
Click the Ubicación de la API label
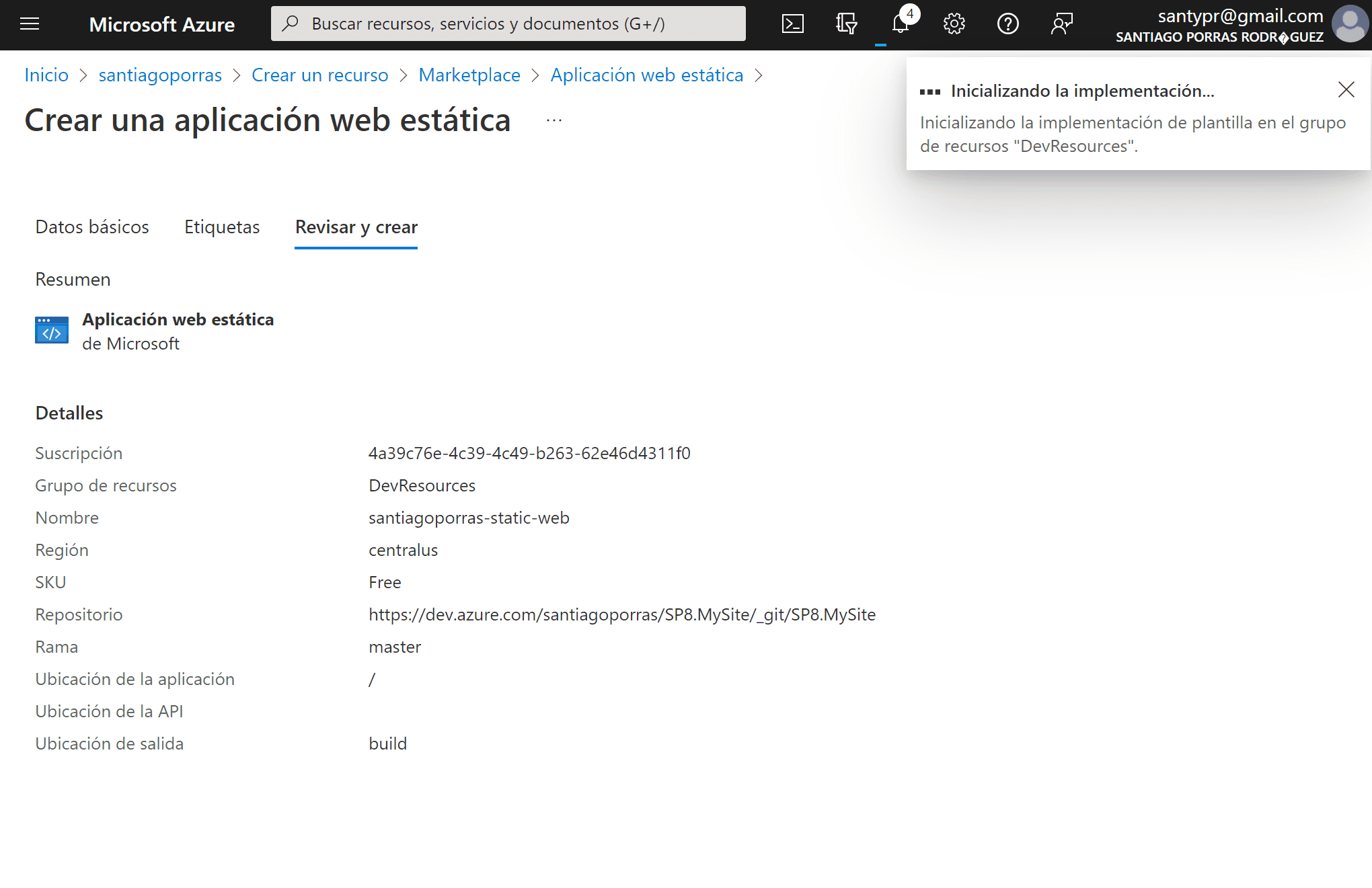(x=109, y=711)
